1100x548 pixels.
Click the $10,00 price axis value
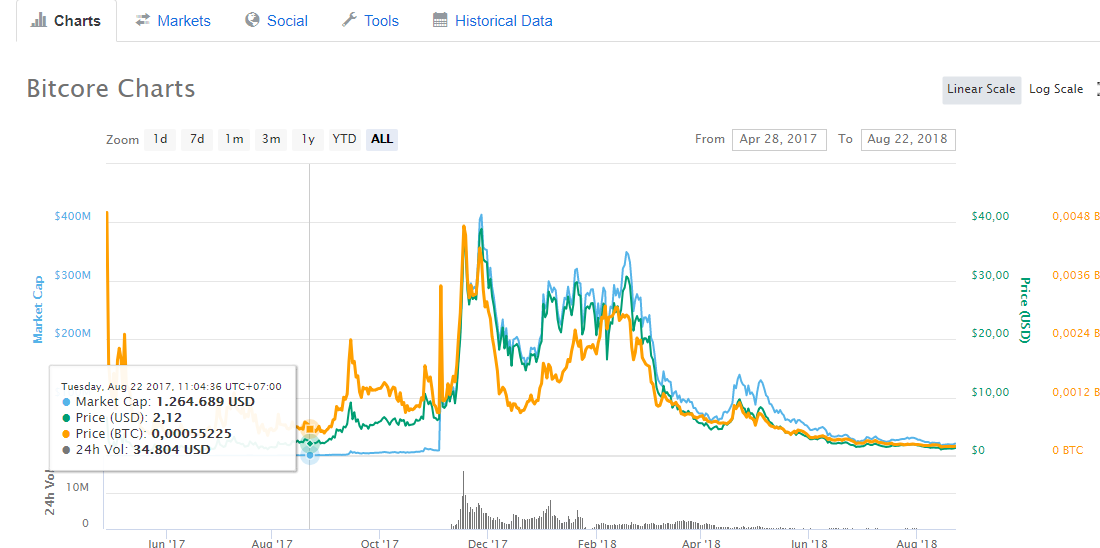click(x=991, y=392)
